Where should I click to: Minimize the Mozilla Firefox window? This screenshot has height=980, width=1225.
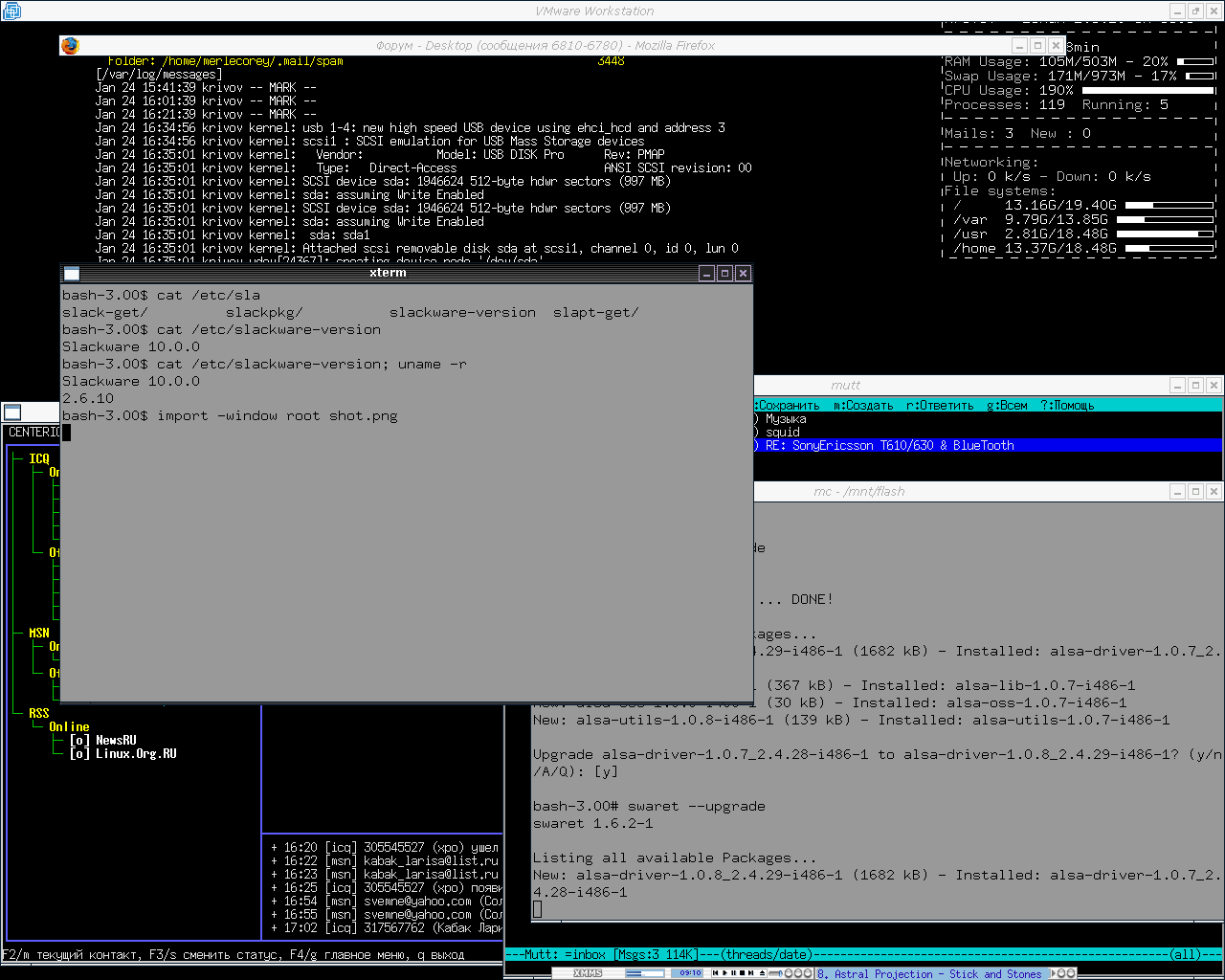(x=1019, y=46)
